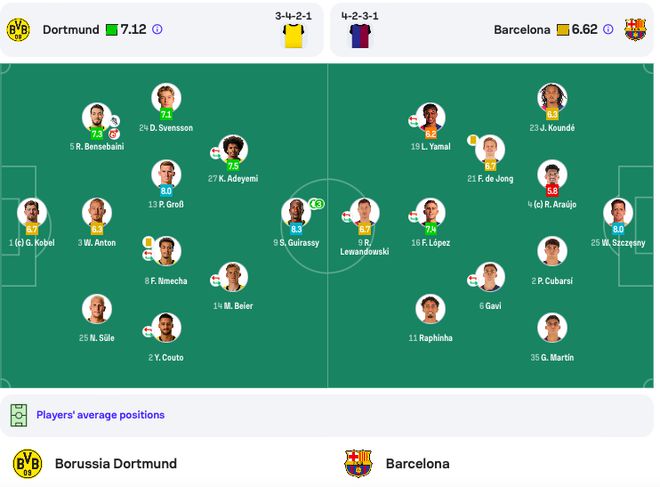Click the yellow Dortmund jersey icon
The height and width of the screenshot is (487, 660).
pyautogui.click(x=293, y=36)
